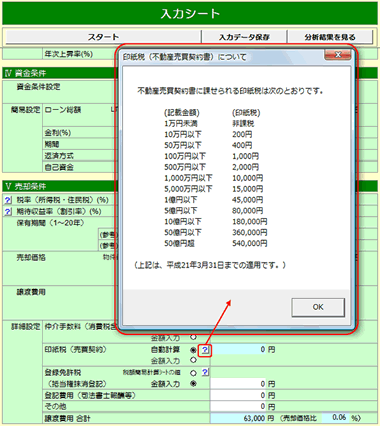This screenshot has width=380, height=426.
Task: Click the 保有期間（1～20年） label
Action: [x=51, y=223]
